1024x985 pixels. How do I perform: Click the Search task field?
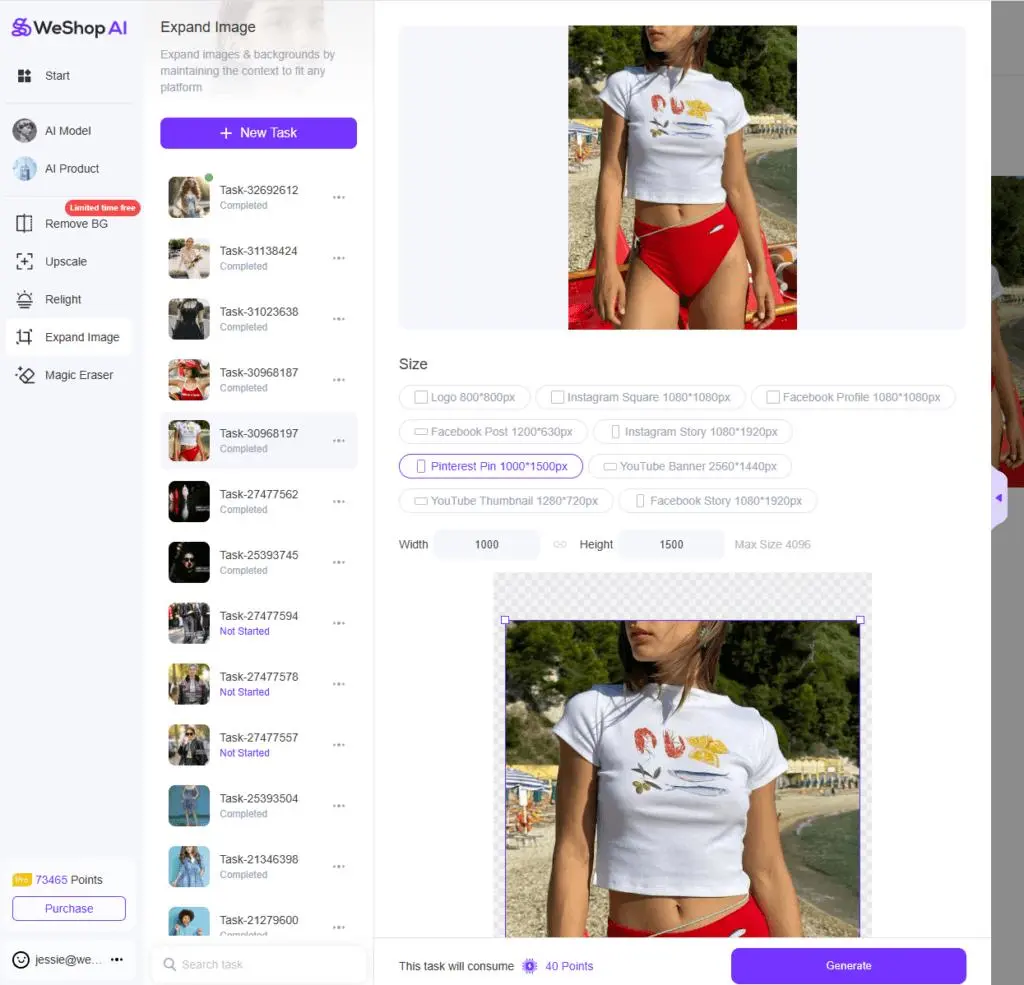[259, 964]
